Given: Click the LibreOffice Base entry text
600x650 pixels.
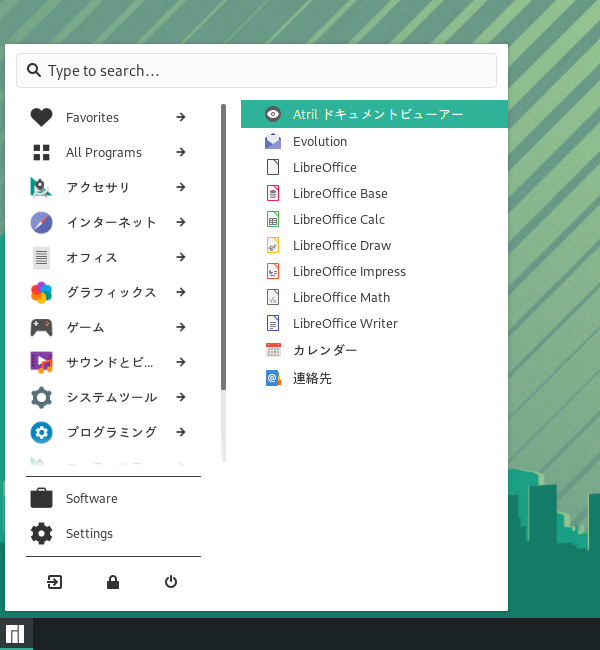Looking at the screenshot, I should pyautogui.click(x=340, y=194).
